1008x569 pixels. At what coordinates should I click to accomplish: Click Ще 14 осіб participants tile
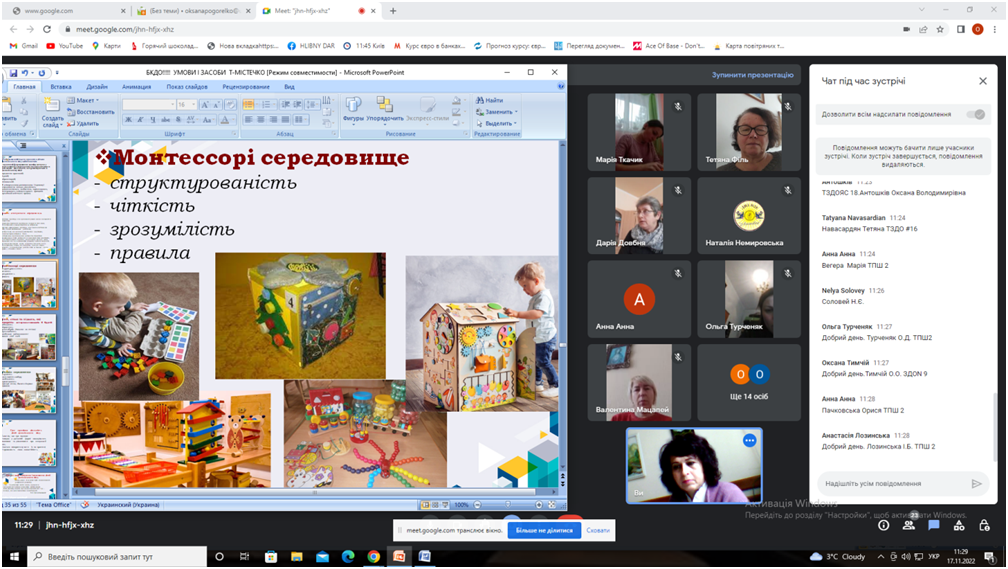tap(749, 383)
